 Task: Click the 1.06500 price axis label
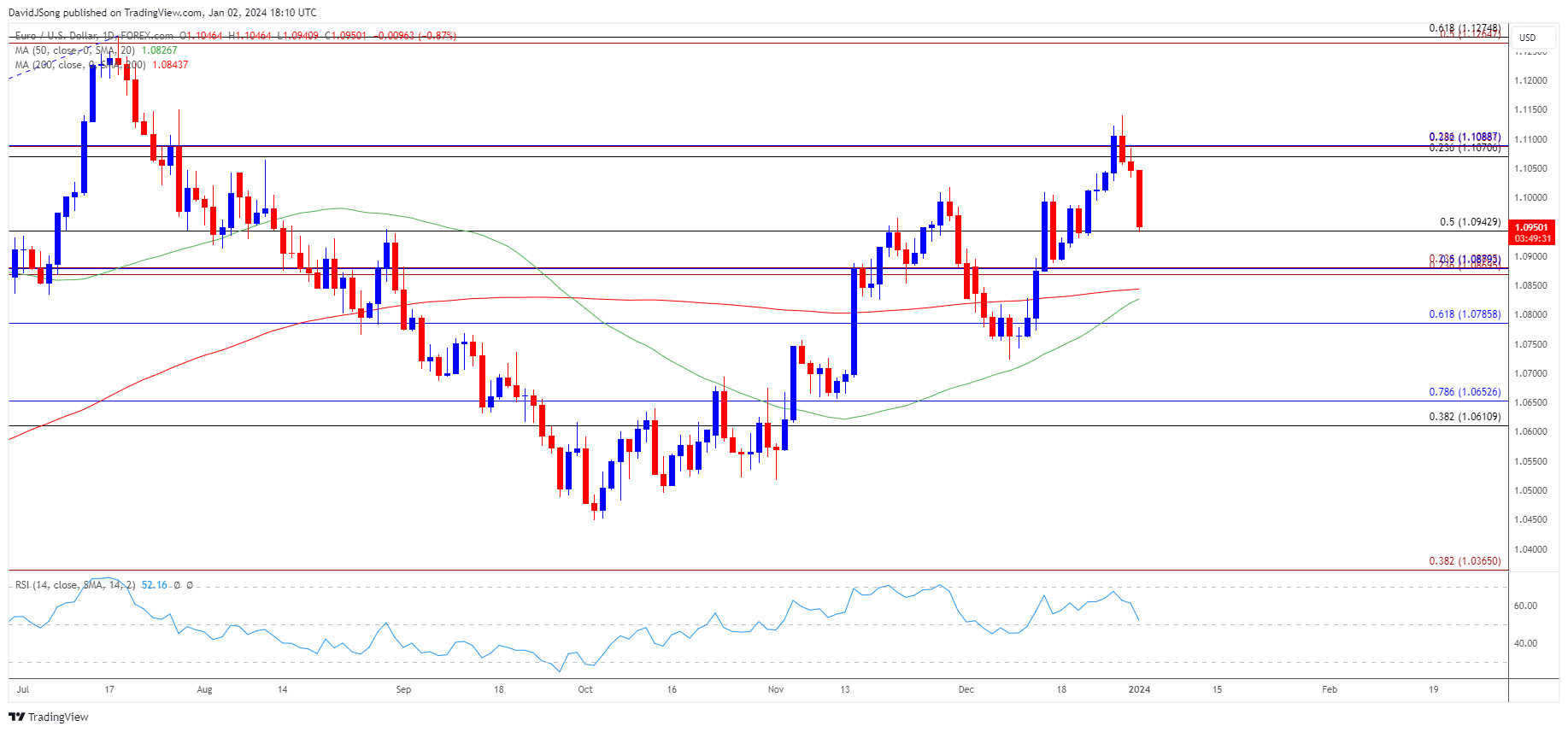[x=1530, y=402]
